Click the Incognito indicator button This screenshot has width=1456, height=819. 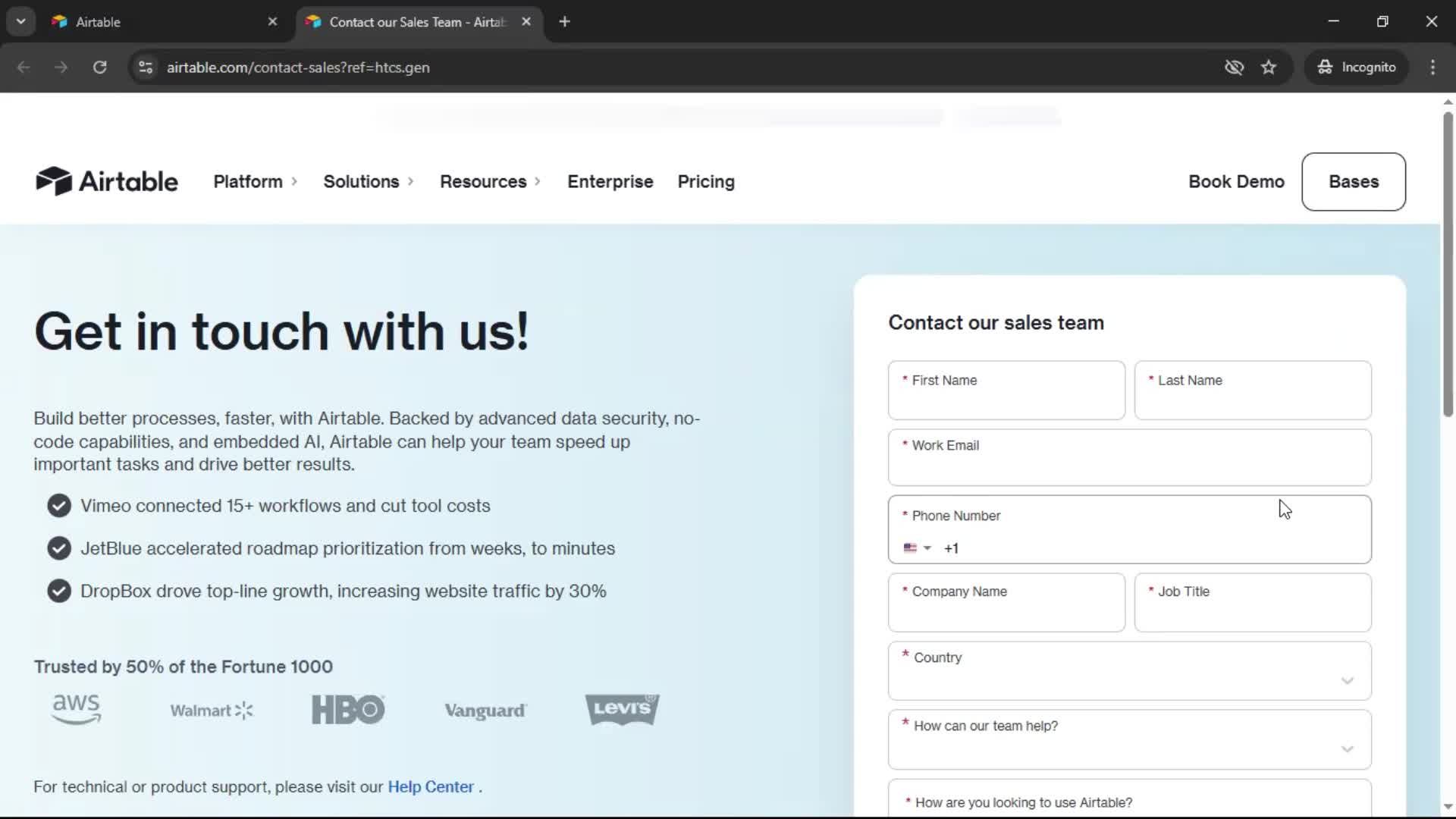(1357, 67)
